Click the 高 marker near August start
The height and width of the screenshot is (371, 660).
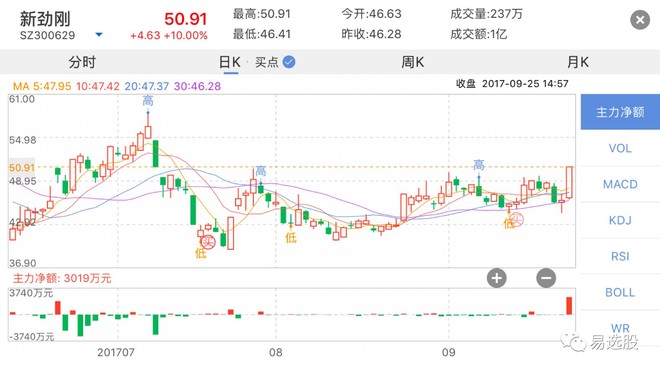tap(261, 171)
